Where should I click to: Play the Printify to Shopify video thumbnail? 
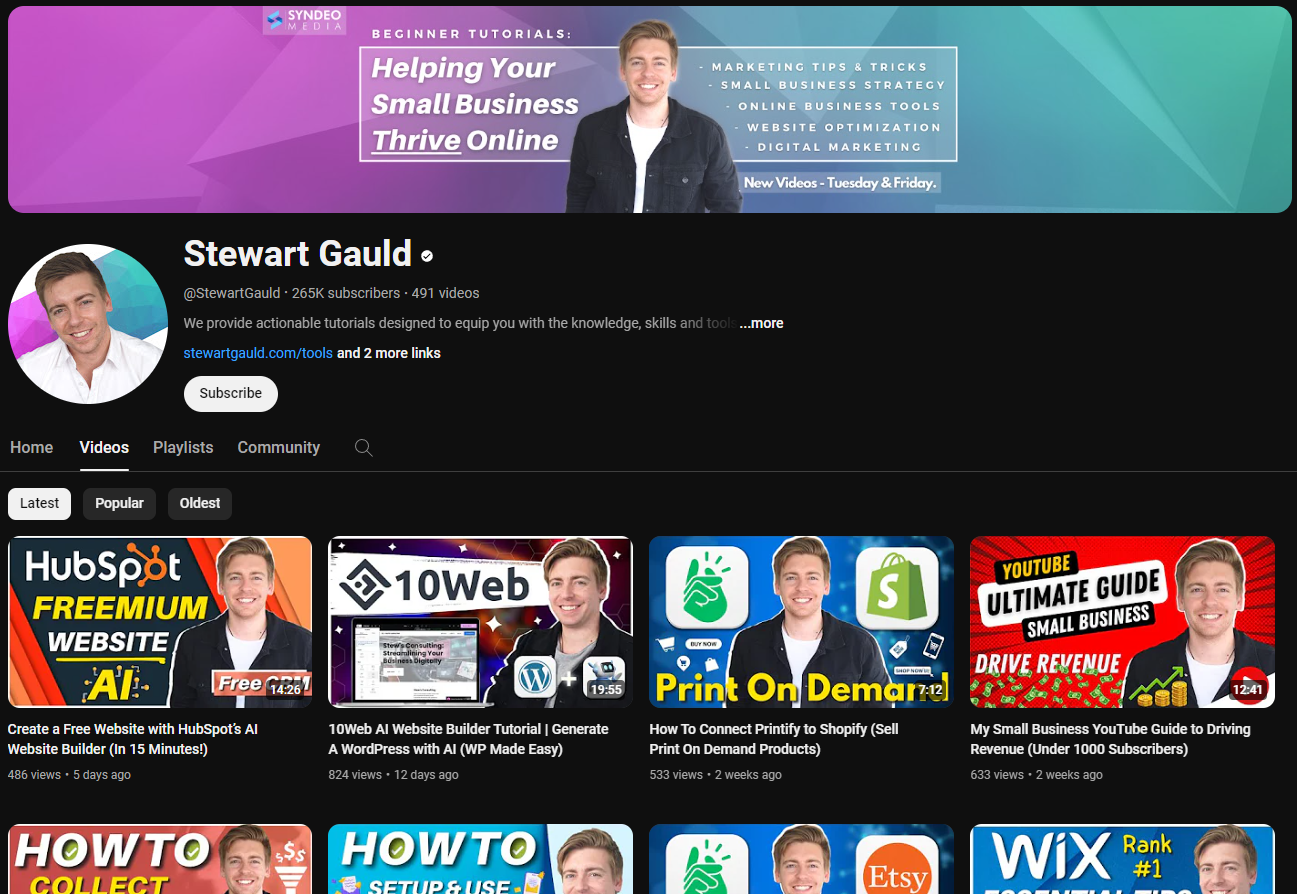pyautogui.click(x=801, y=621)
